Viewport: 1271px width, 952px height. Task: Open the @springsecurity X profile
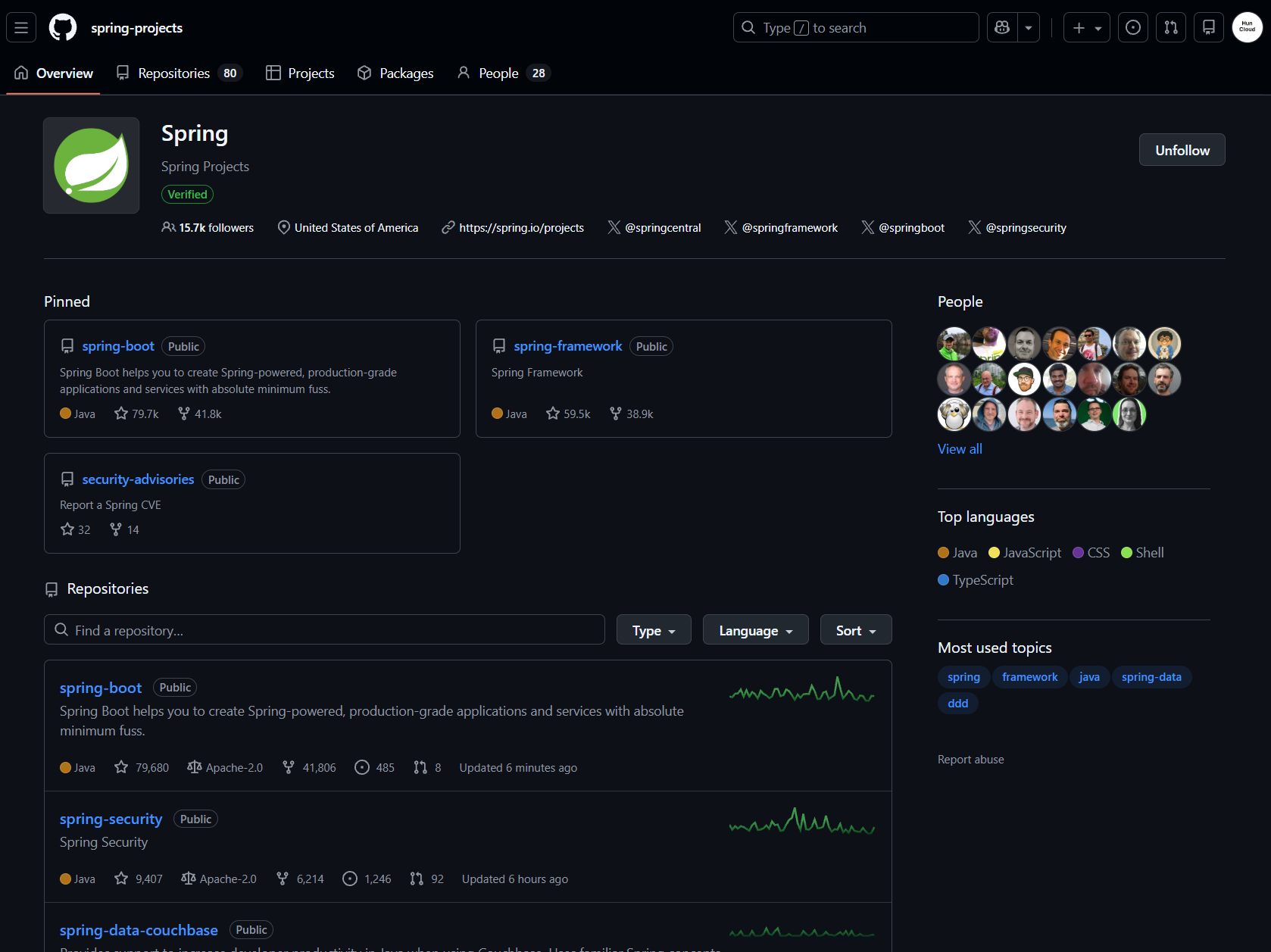[x=1026, y=227]
